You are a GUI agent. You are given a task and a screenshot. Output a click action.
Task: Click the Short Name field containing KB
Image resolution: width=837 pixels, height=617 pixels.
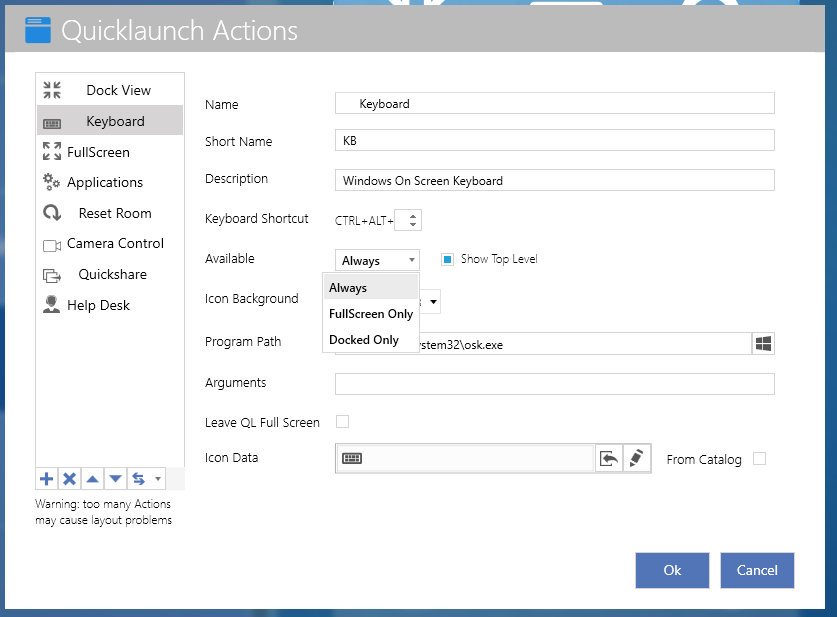point(555,140)
